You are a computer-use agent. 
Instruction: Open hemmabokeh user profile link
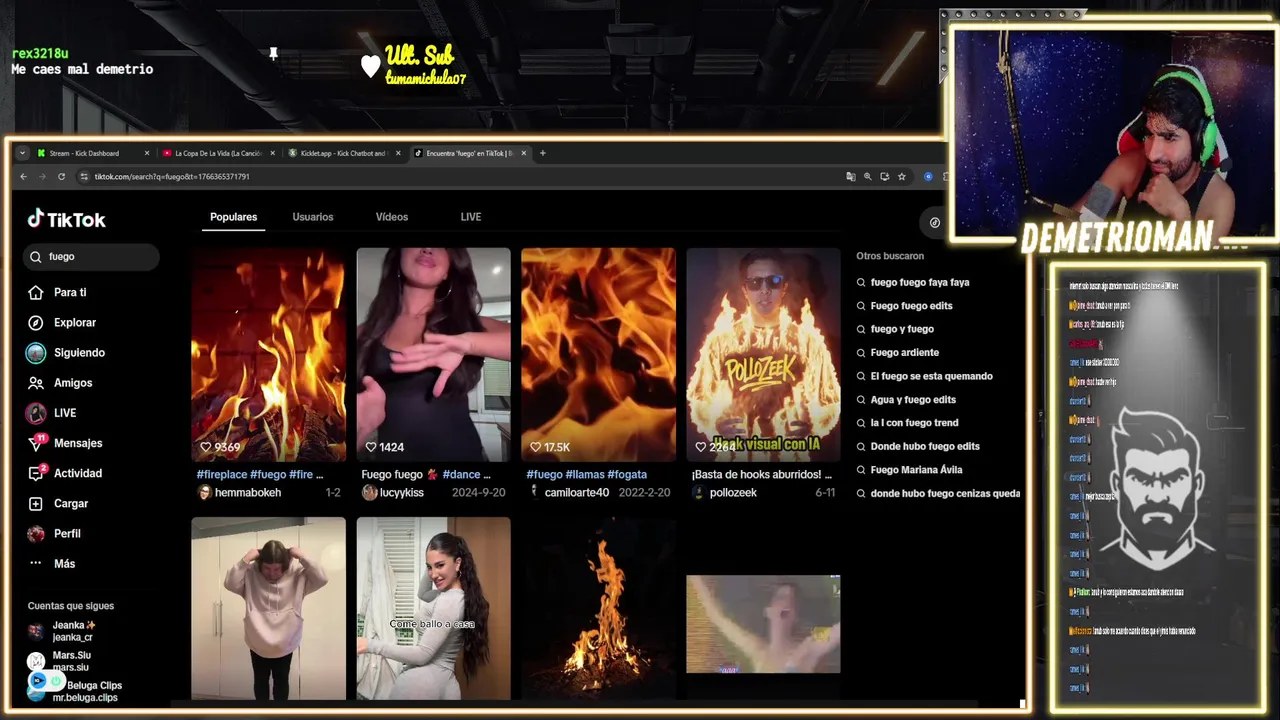tap(248, 493)
